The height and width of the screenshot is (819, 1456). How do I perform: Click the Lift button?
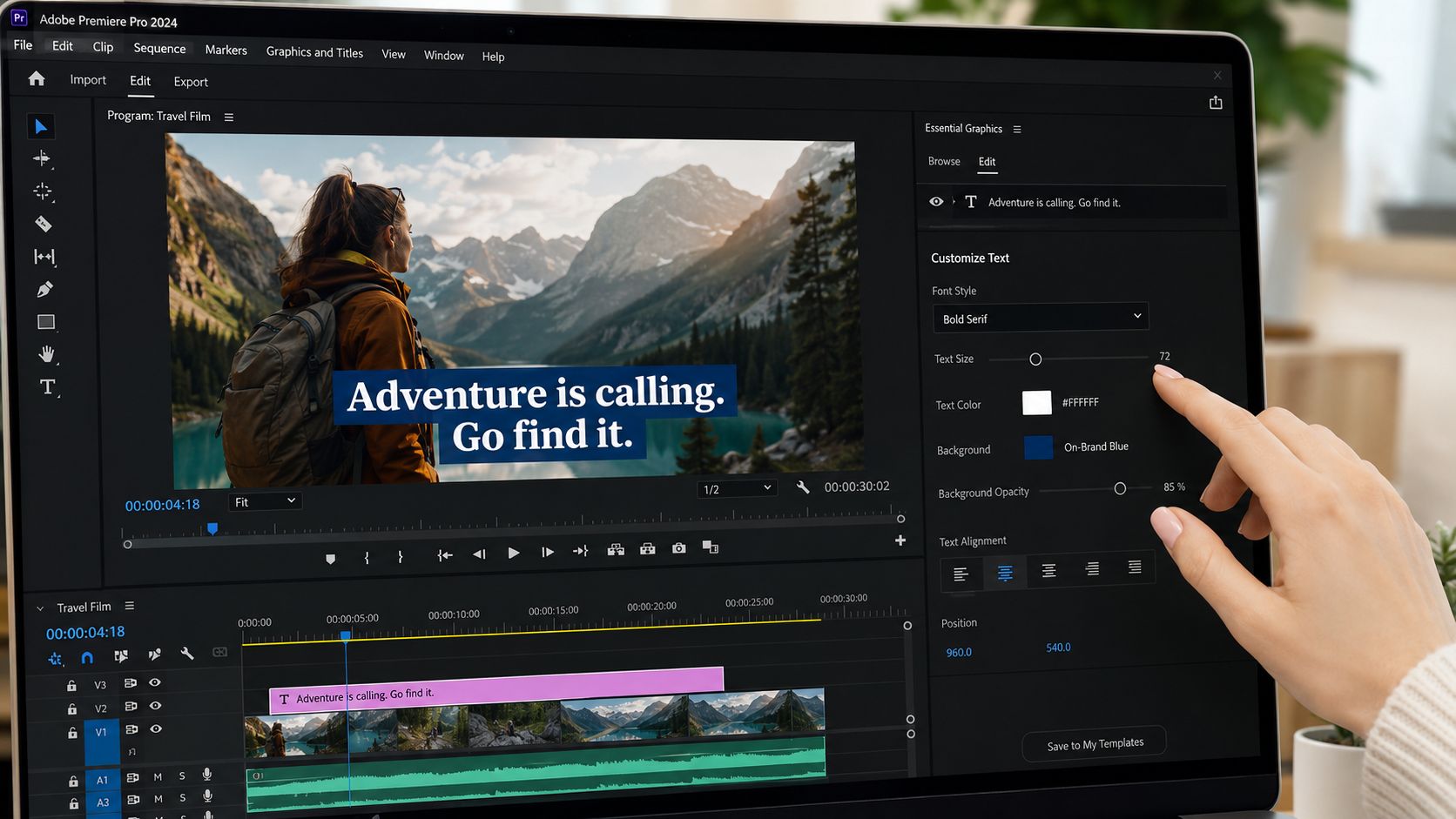(616, 549)
